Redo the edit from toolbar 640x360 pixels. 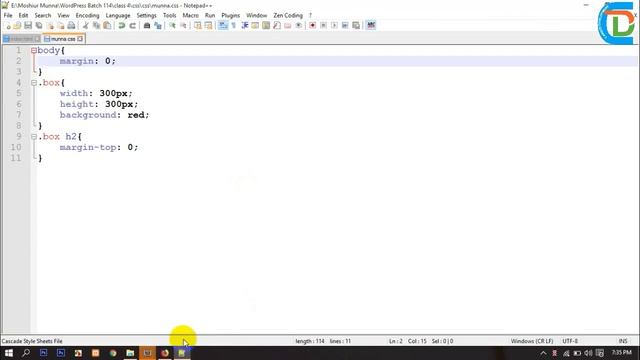coord(132,26)
